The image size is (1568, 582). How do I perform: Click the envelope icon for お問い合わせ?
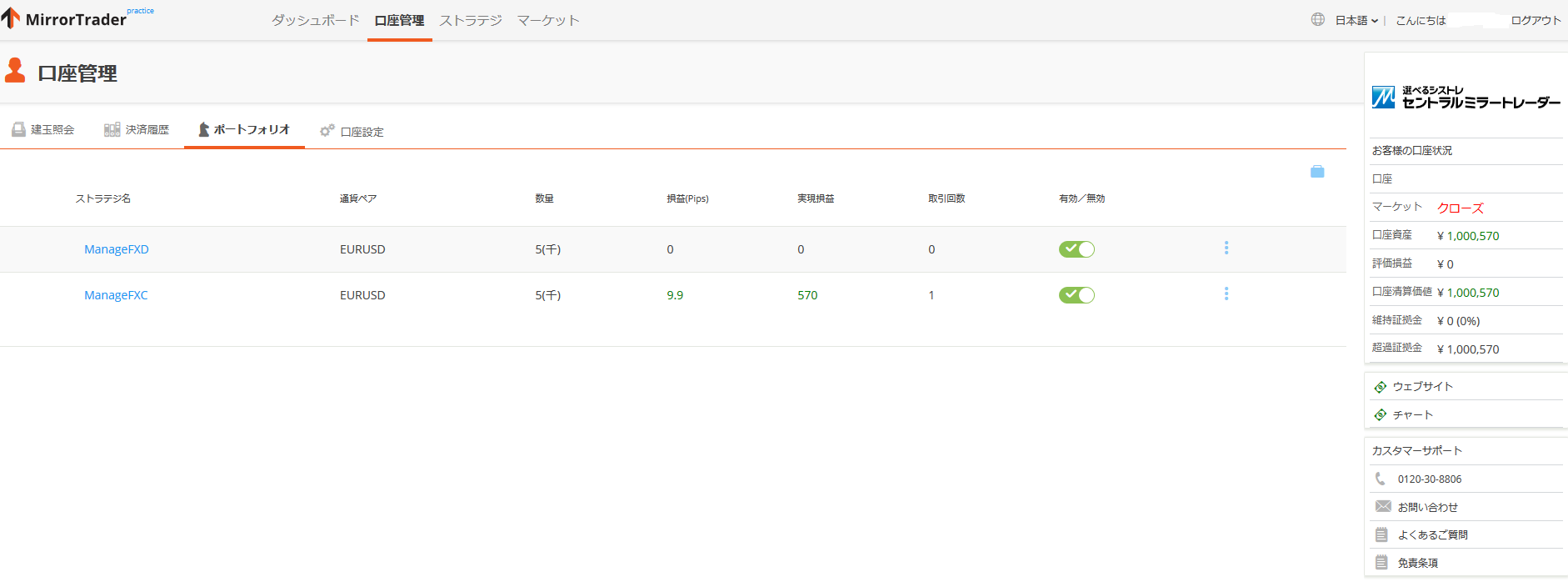1383,507
